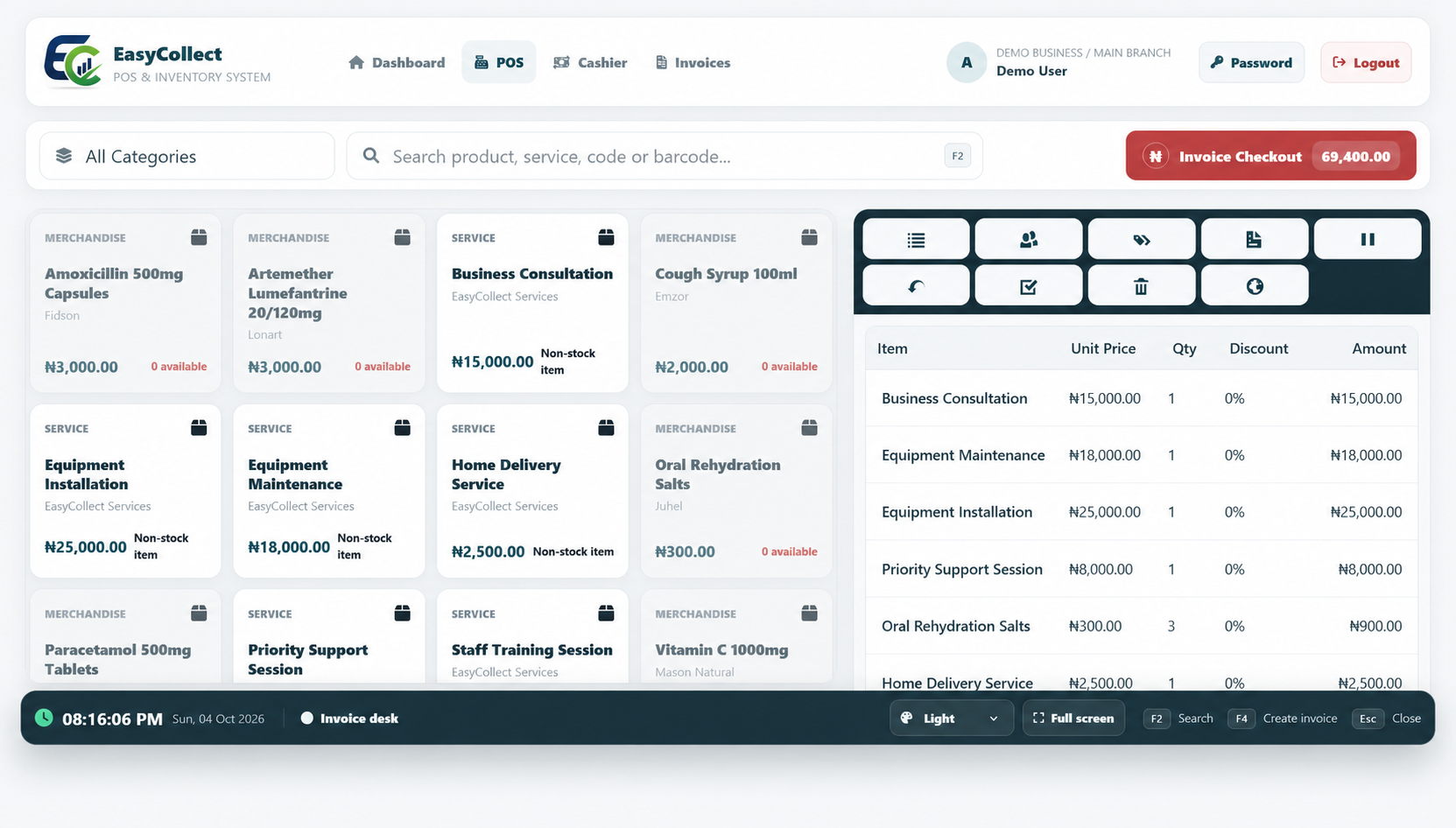
Task: Click the Logout button
Action: tap(1366, 62)
